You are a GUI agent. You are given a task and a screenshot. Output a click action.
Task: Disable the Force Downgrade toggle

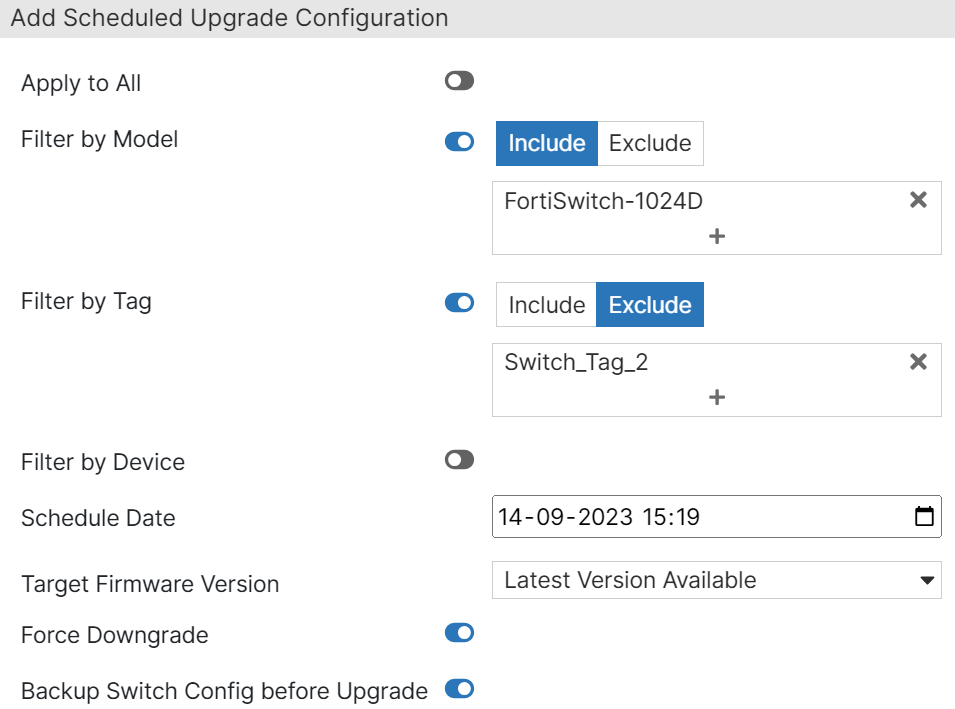coord(458,632)
